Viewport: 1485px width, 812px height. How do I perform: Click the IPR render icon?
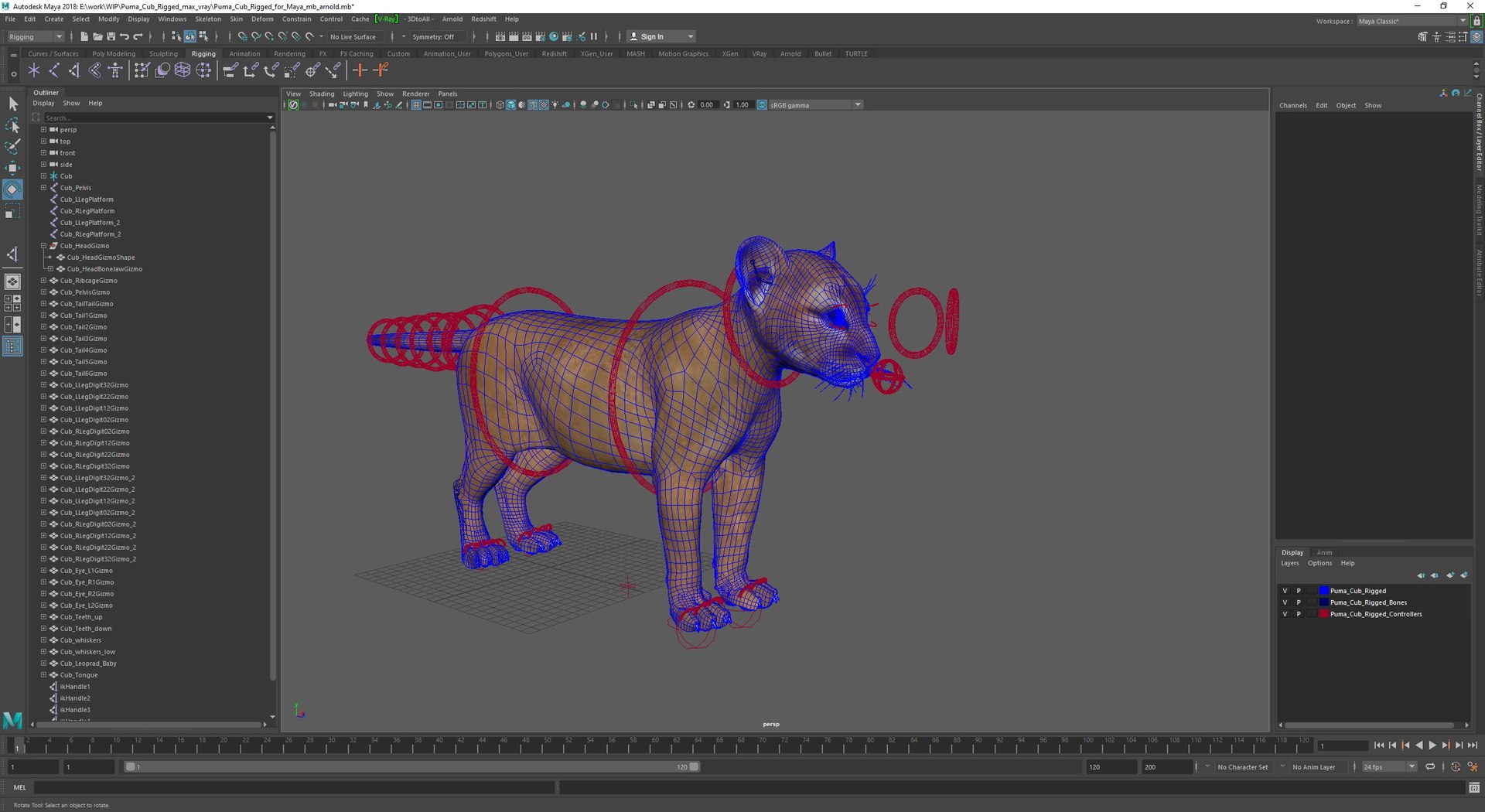[x=527, y=36]
